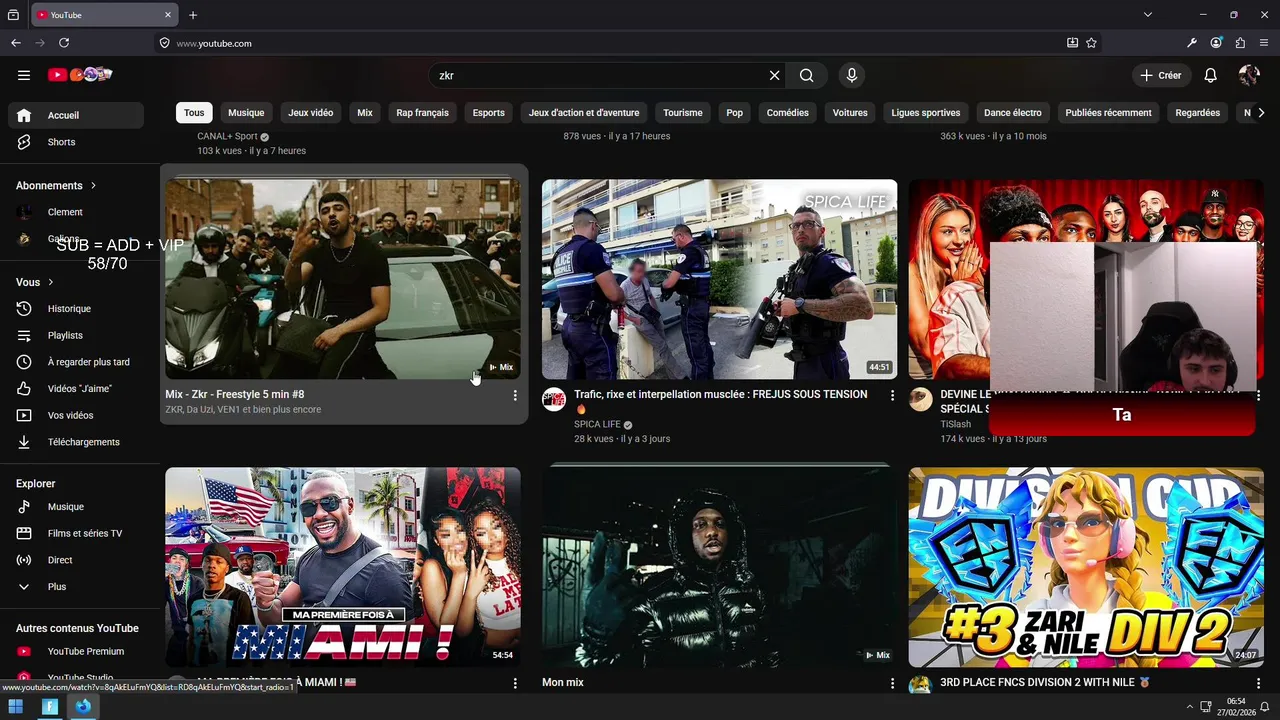Screen dimensions: 1280x720
Task: Open options for FREJUS SOUS TENSION video
Action: 892,396
